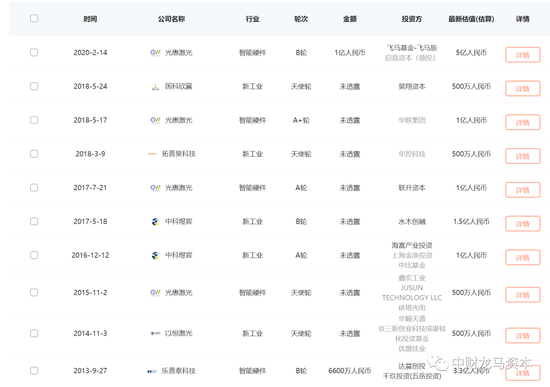This screenshot has height=387, width=550.
Task: Click the 国科欣翼 company logo icon
Action: [x=155, y=87]
